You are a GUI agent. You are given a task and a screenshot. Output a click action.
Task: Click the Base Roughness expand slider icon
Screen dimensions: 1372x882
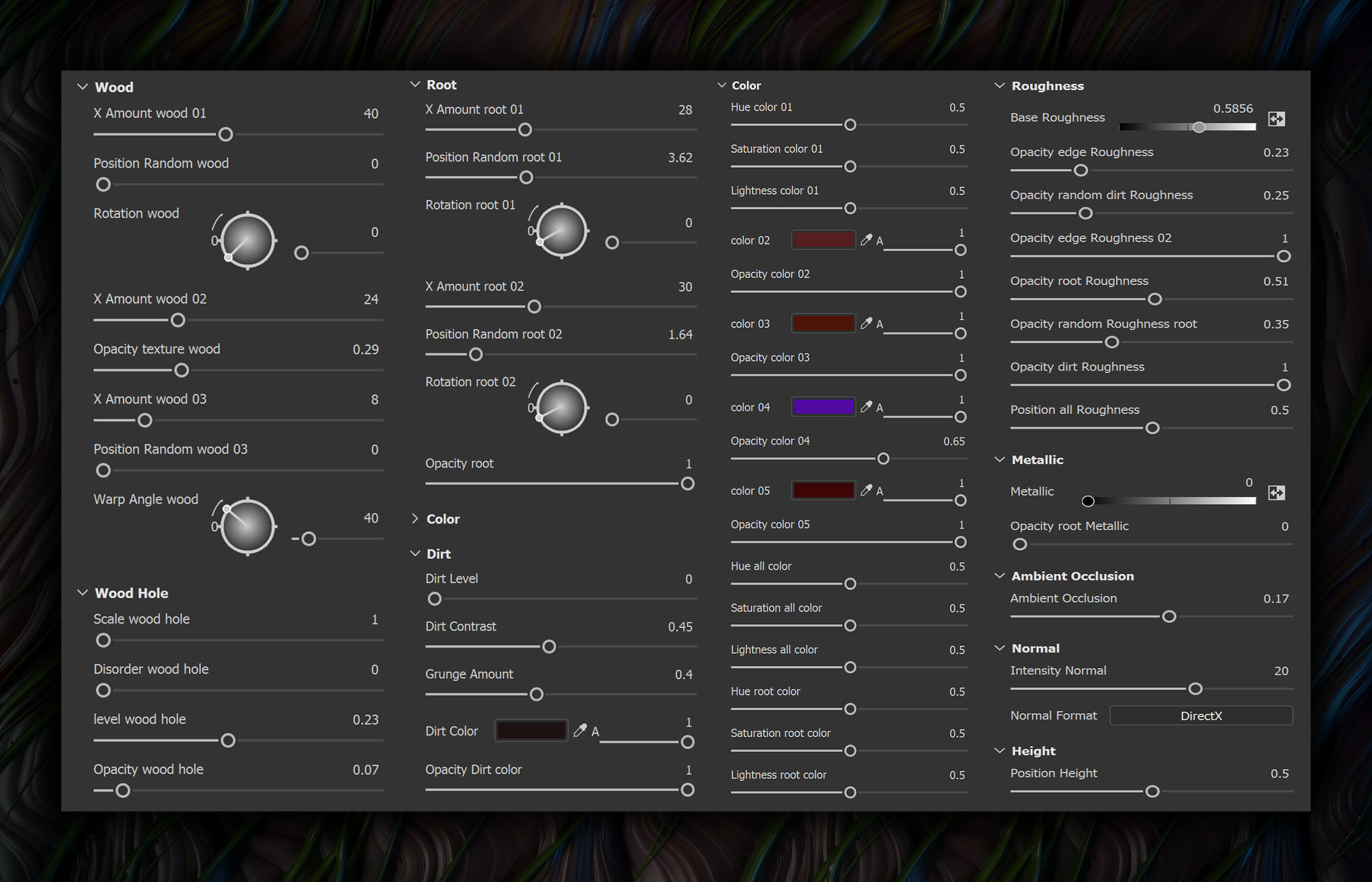point(1276,119)
